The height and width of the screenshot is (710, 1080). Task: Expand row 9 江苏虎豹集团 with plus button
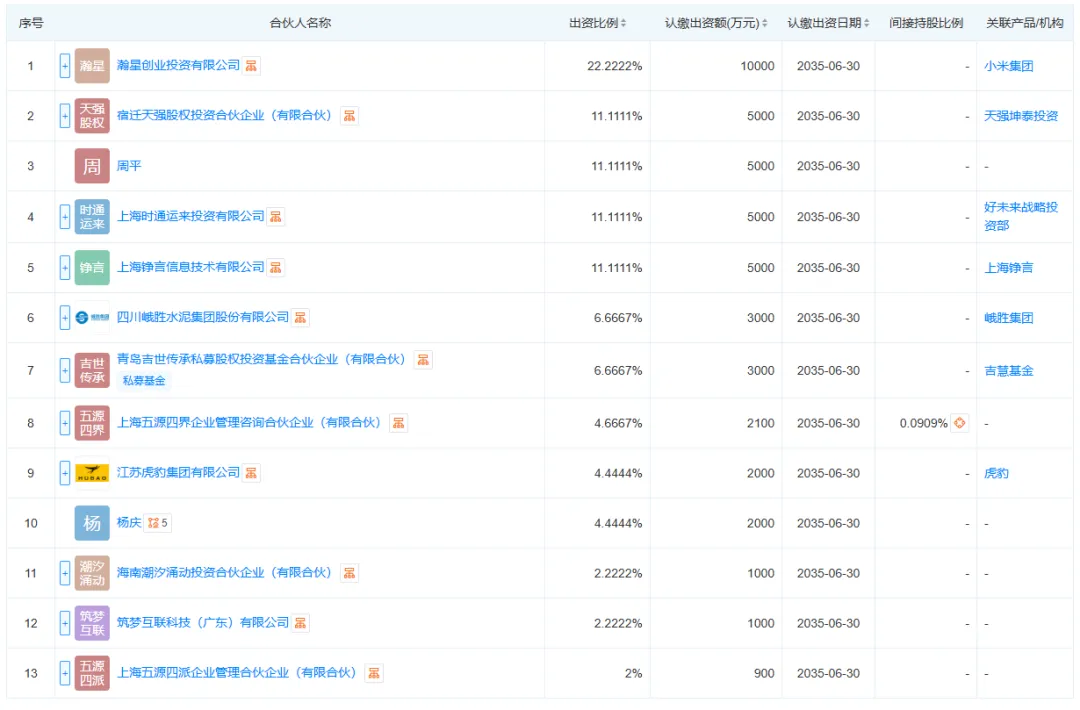[x=65, y=473]
